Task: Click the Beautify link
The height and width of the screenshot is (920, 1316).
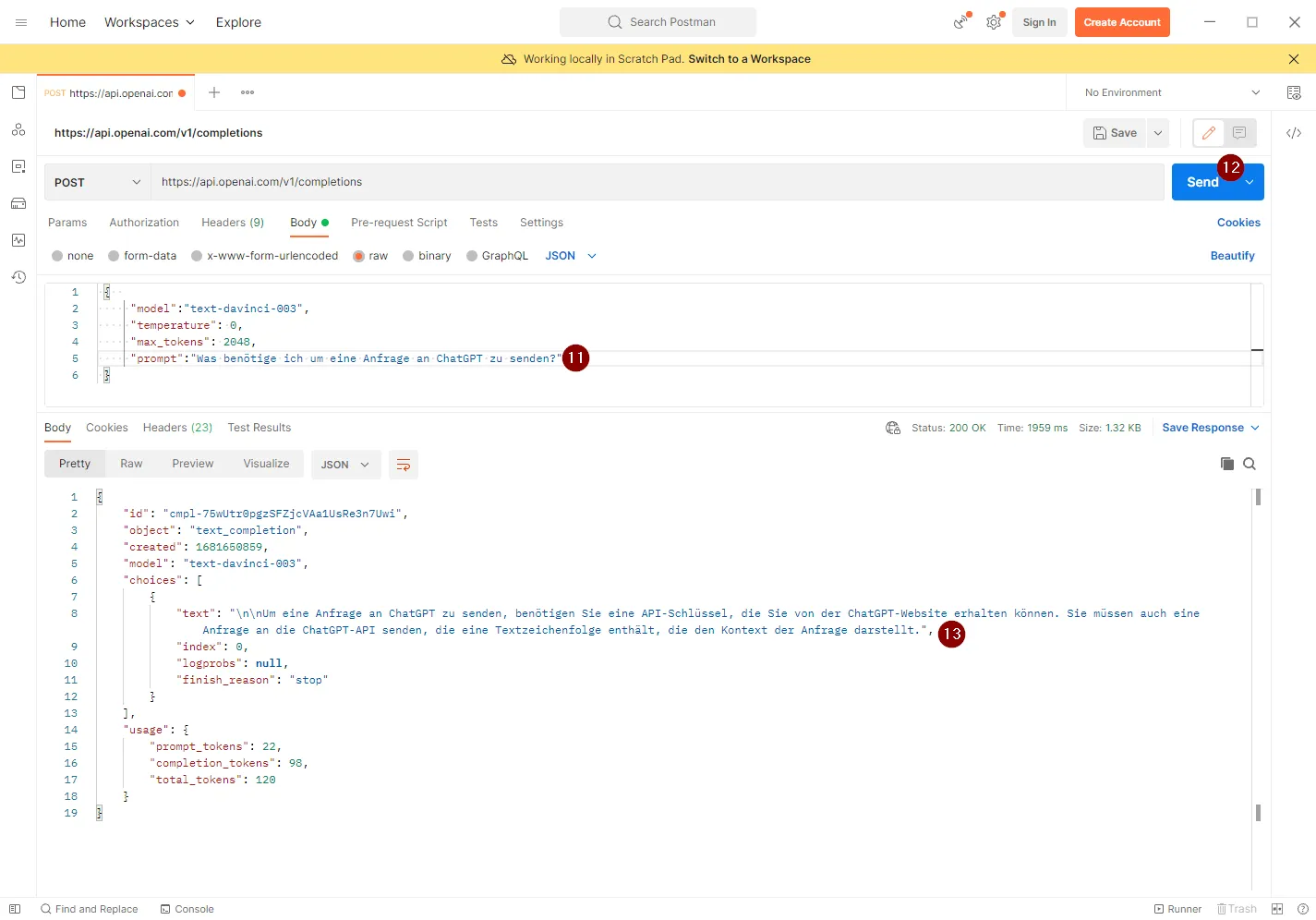Action: click(x=1232, y=256)
